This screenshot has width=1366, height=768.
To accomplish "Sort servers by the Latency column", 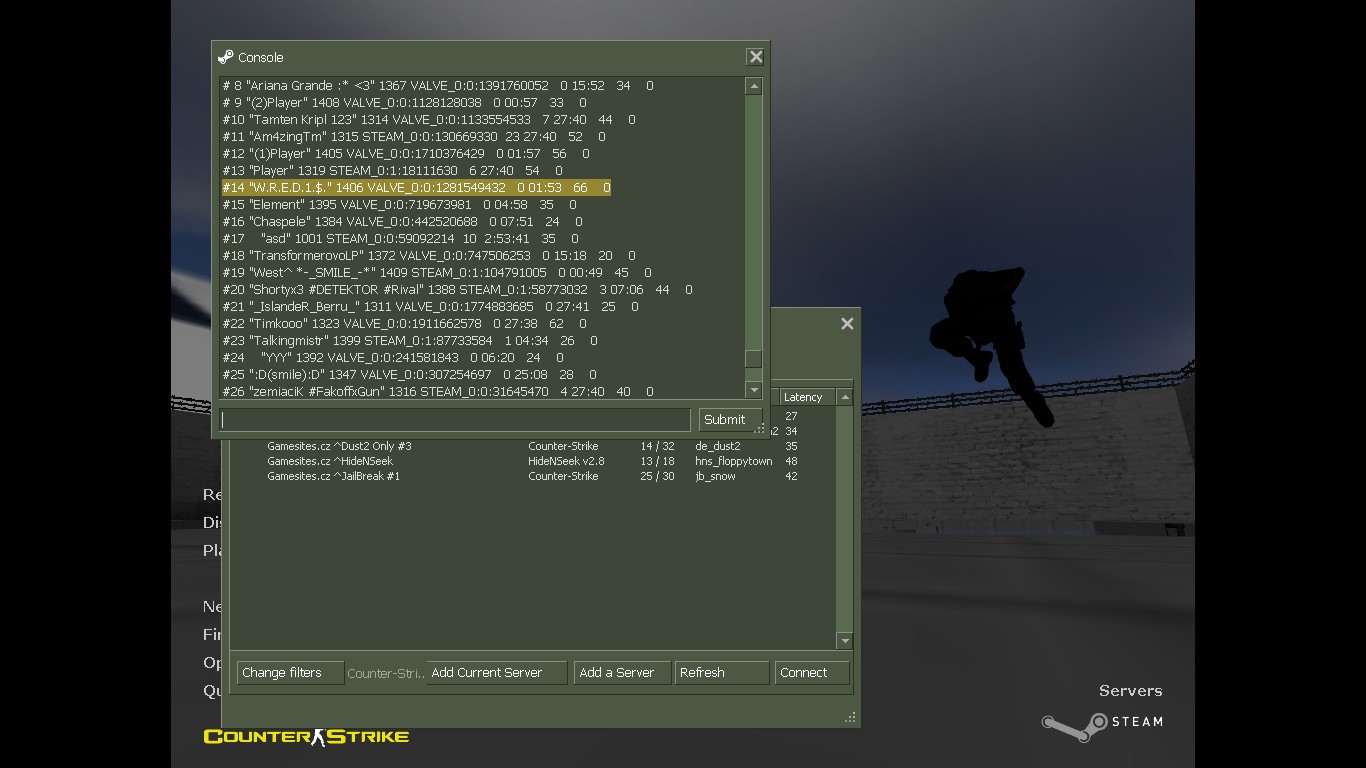I will (x=806, y=397).
